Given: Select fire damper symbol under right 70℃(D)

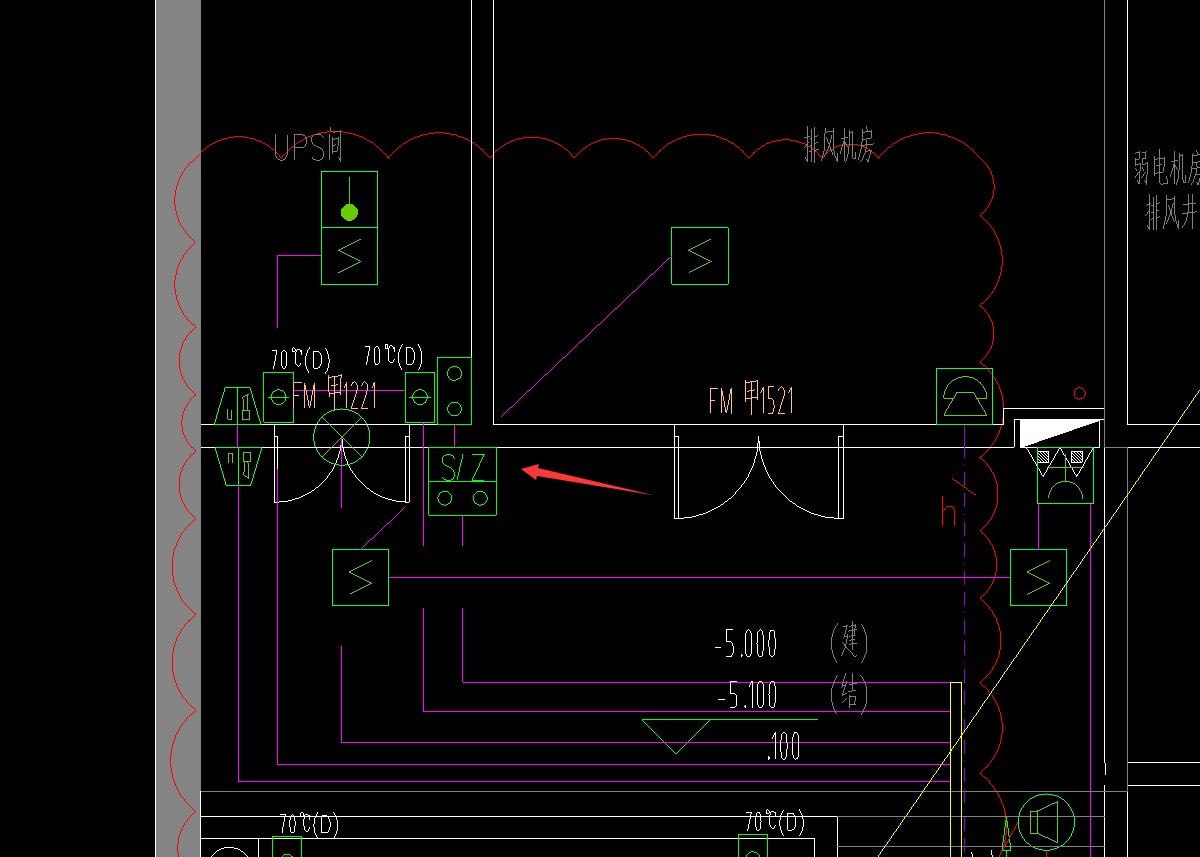Looking at the screenshot, I should pyautogui.click(x=420, y=397).
